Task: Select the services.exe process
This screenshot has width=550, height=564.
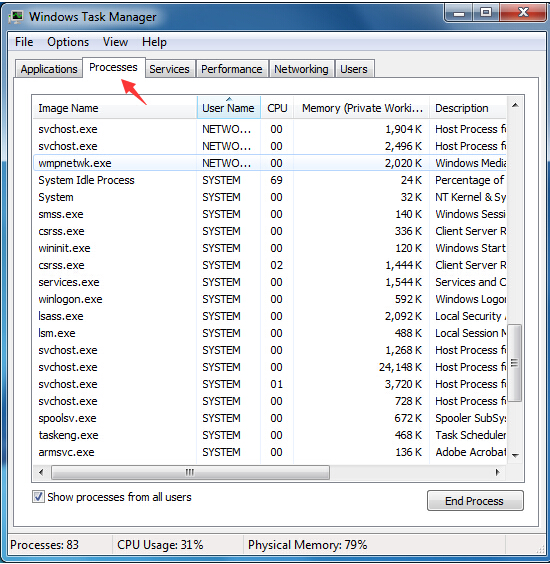Action: (x=270, y=282)
